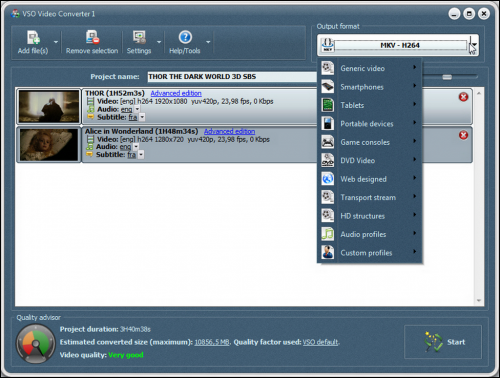Click the Remove selection toolbar icon
This screenshot has width=500, height=378.
pyautogui.click(x=92, y=37)
